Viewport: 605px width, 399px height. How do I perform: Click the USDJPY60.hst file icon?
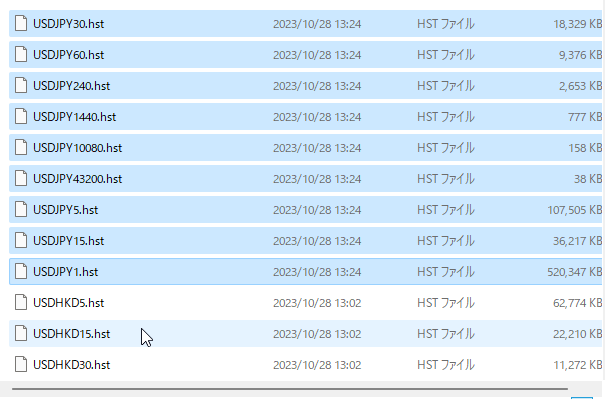click(21, 54)
